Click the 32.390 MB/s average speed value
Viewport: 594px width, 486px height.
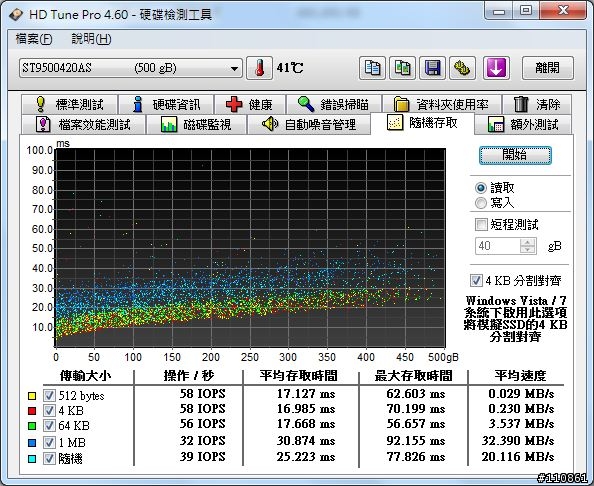tap(518, 441)
